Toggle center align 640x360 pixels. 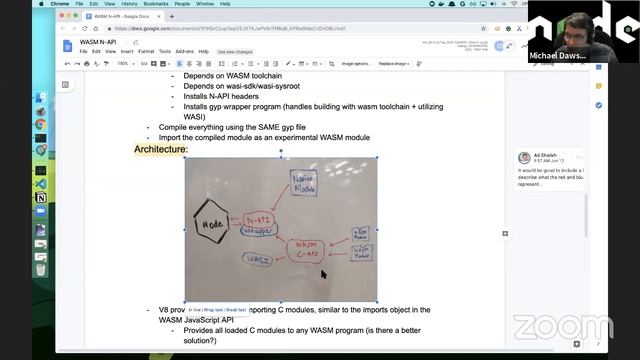coord(189,64)
